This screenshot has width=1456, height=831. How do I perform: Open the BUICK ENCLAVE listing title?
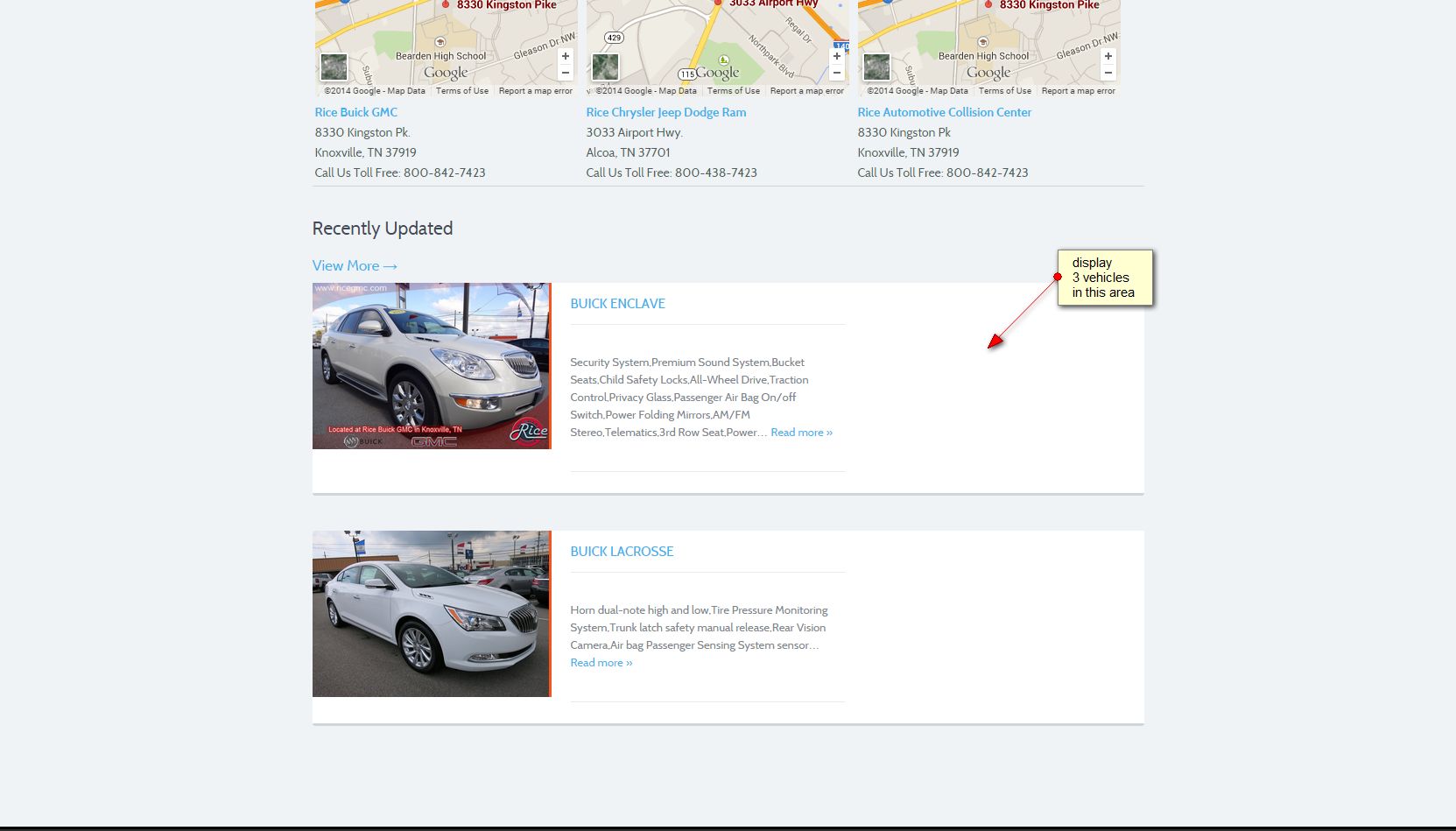pyautogui.click(x=618, y=304)
